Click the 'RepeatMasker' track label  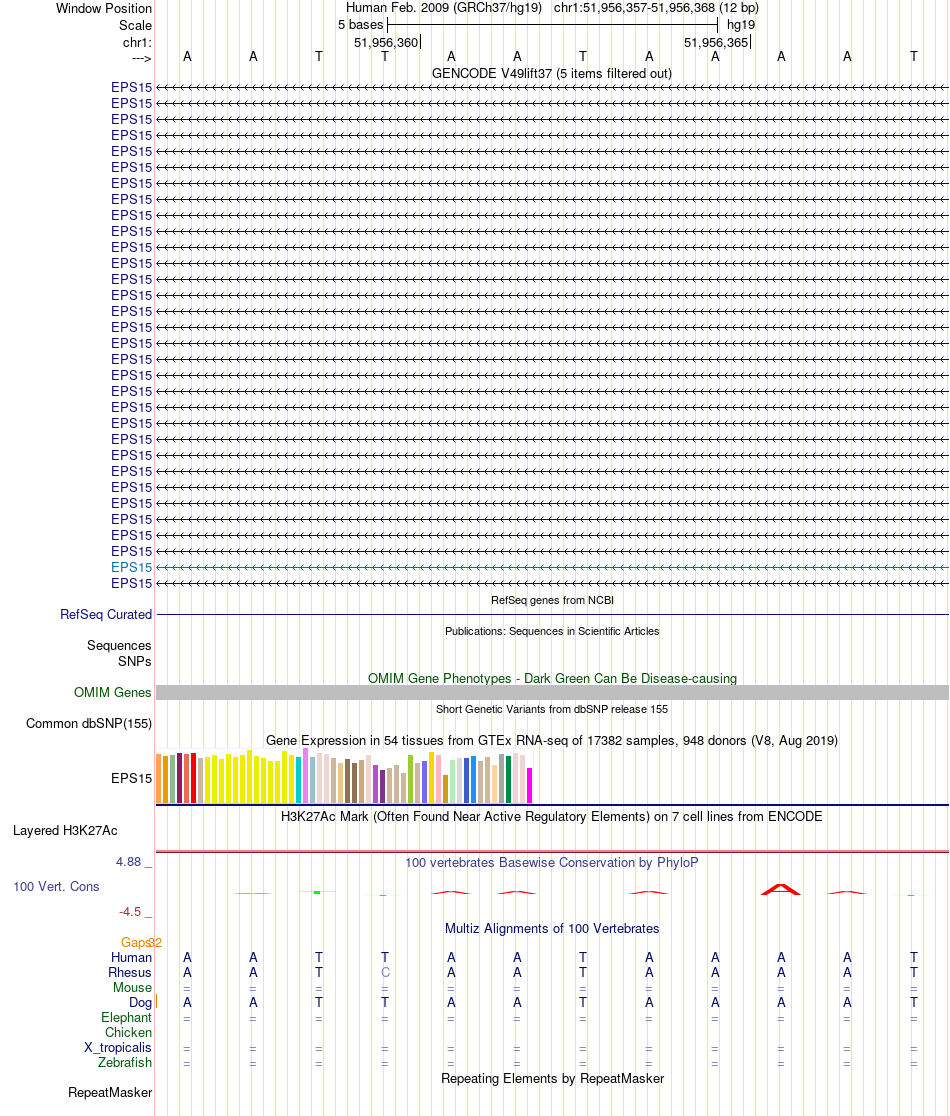pos(110,1093)
